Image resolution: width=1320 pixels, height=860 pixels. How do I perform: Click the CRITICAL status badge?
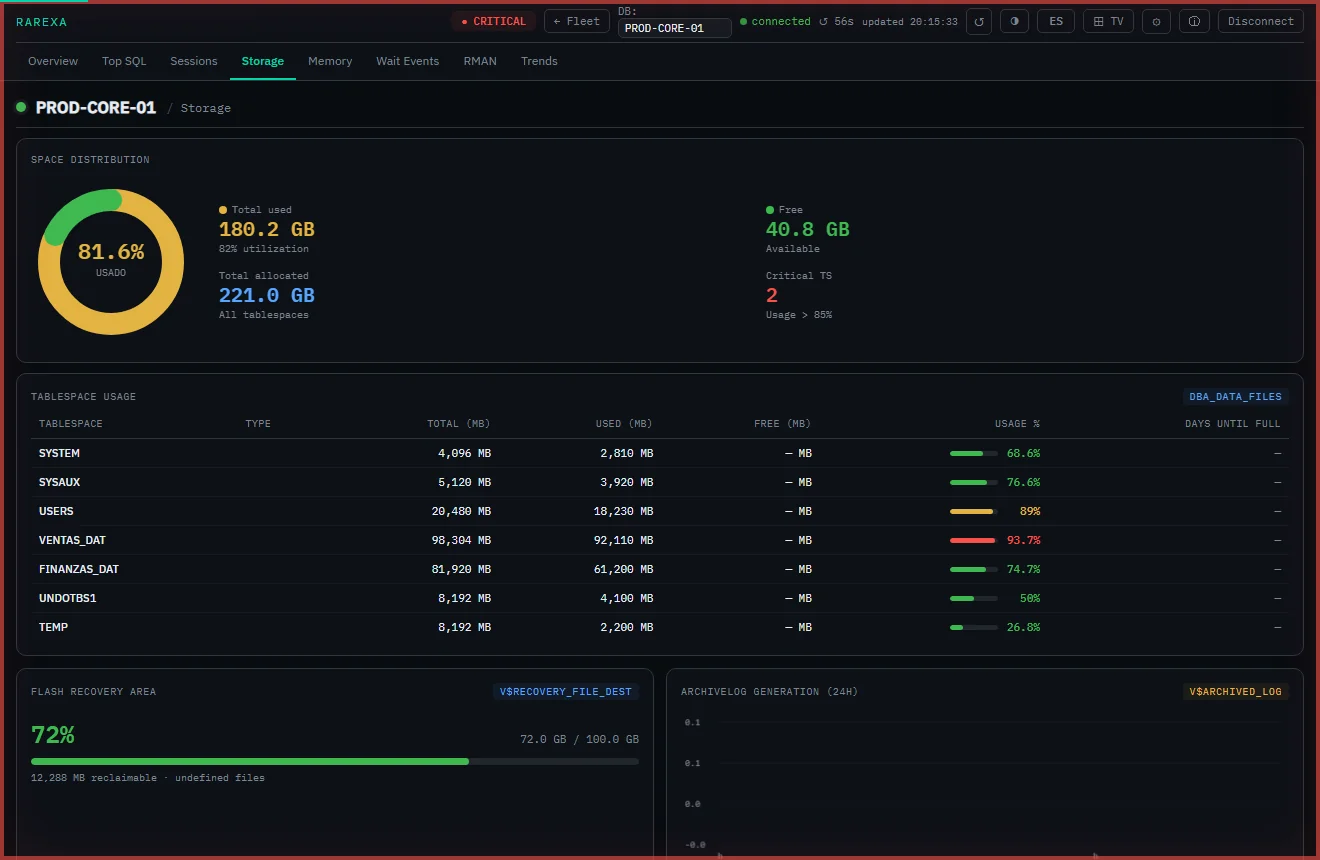(492, 21)
